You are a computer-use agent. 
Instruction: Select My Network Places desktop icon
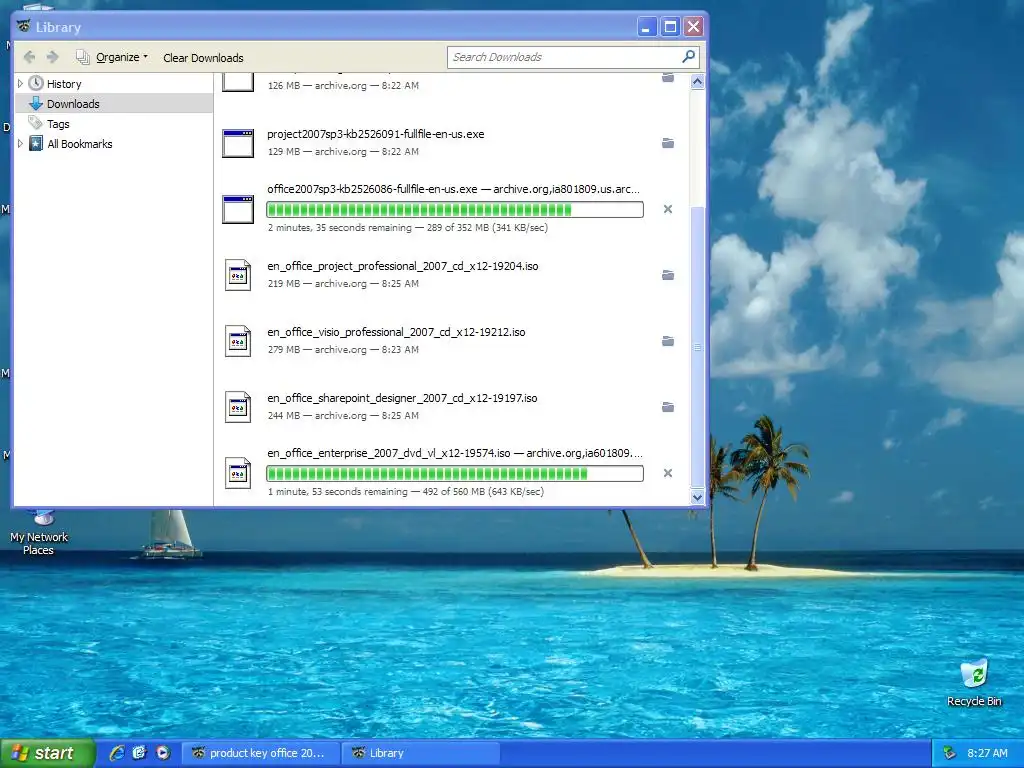(x=39, y=532)
